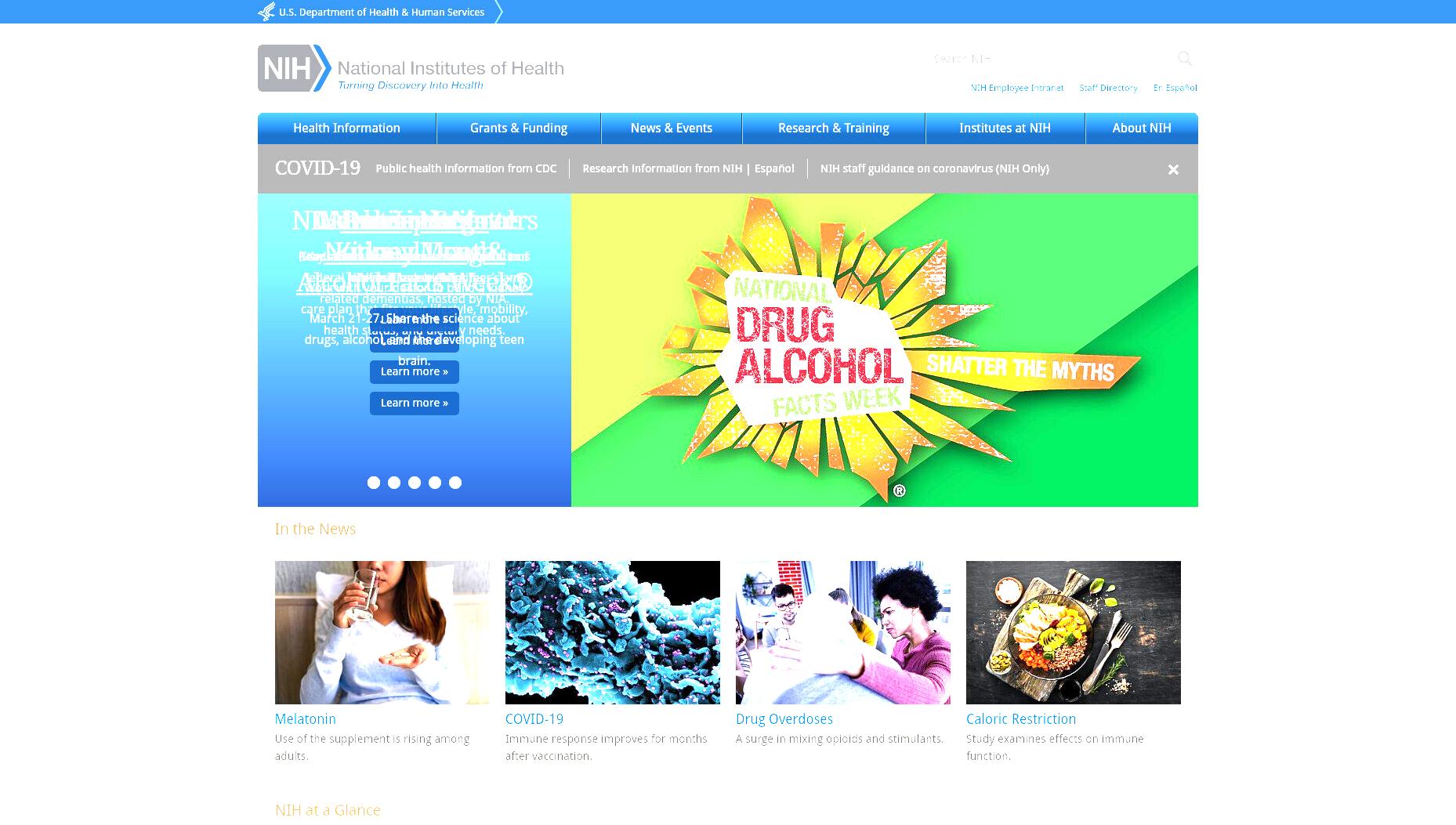Open Public health information from CDC

tap(465, 168)
